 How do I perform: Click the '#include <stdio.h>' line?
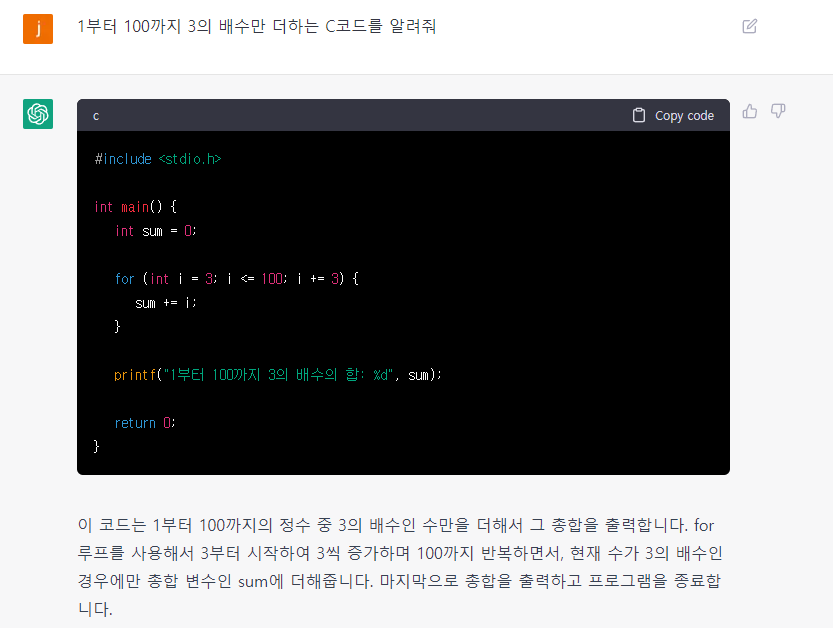(x=158, y=159)
